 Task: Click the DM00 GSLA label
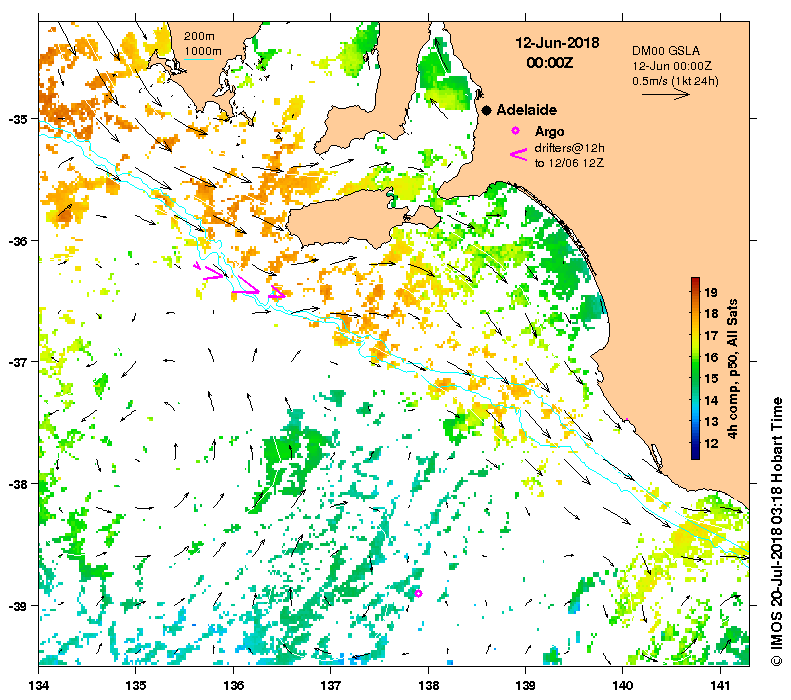tap(666, 51)
